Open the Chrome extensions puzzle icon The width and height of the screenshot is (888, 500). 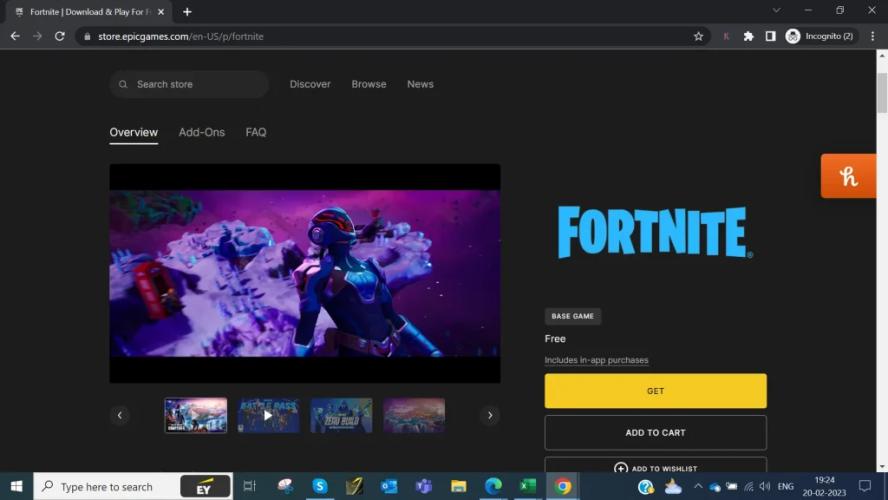tap(748, 36)
